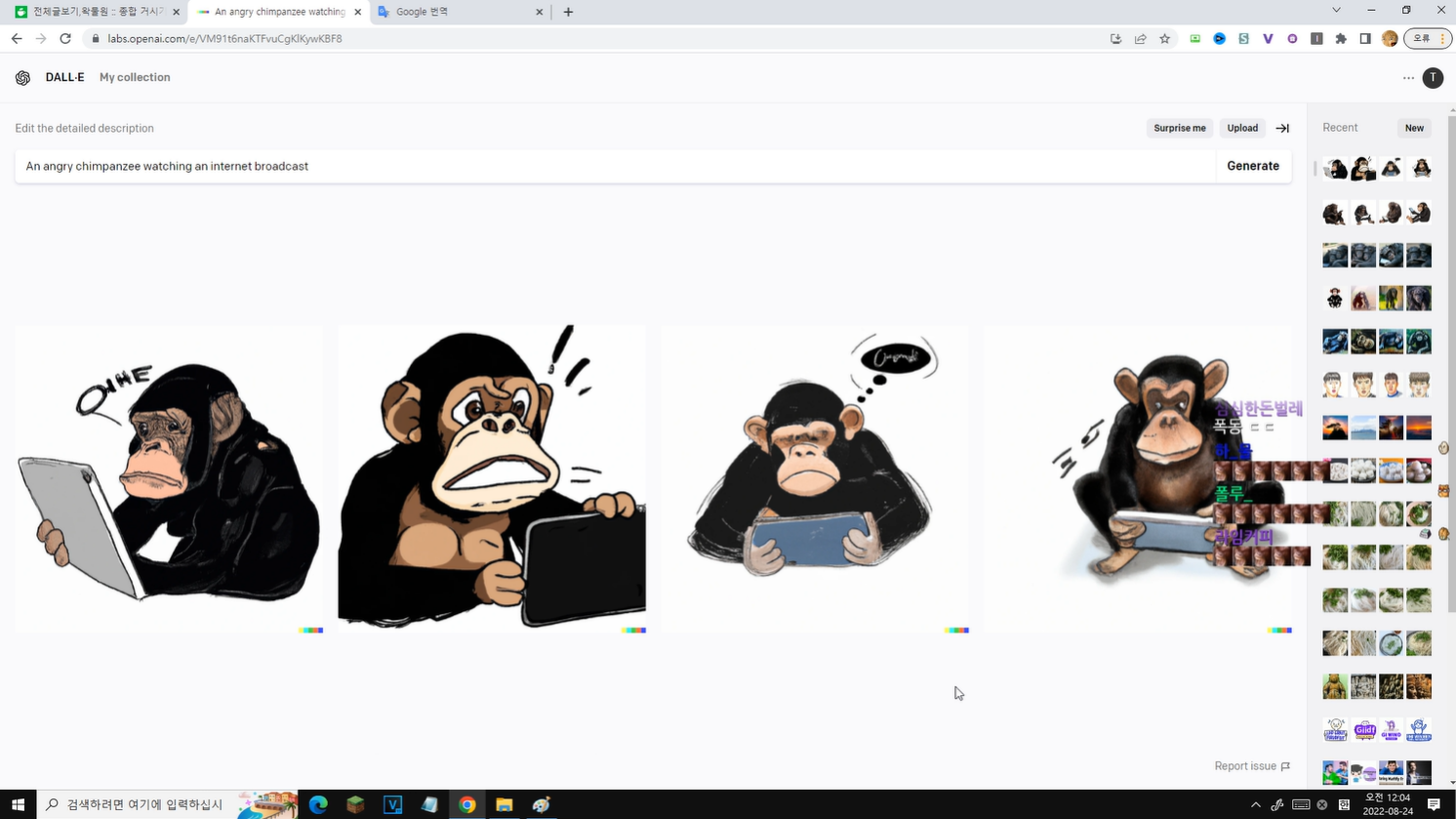This screenshot has height=819, width=1456.
Task: Expand the tab search chevron
Action: 1336,11
